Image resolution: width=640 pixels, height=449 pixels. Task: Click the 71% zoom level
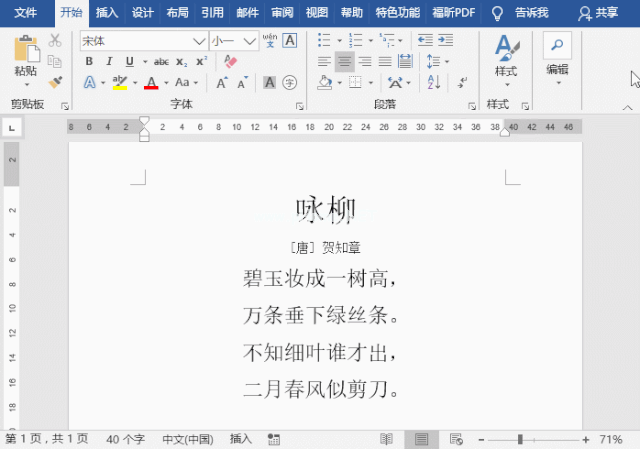[611, 439]
